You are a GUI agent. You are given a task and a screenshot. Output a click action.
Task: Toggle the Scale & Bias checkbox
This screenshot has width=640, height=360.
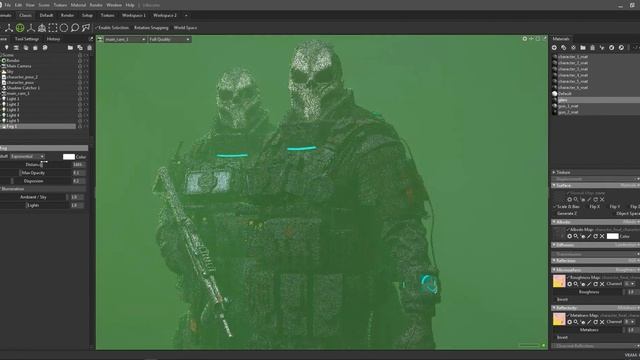(x=555, y=207)
